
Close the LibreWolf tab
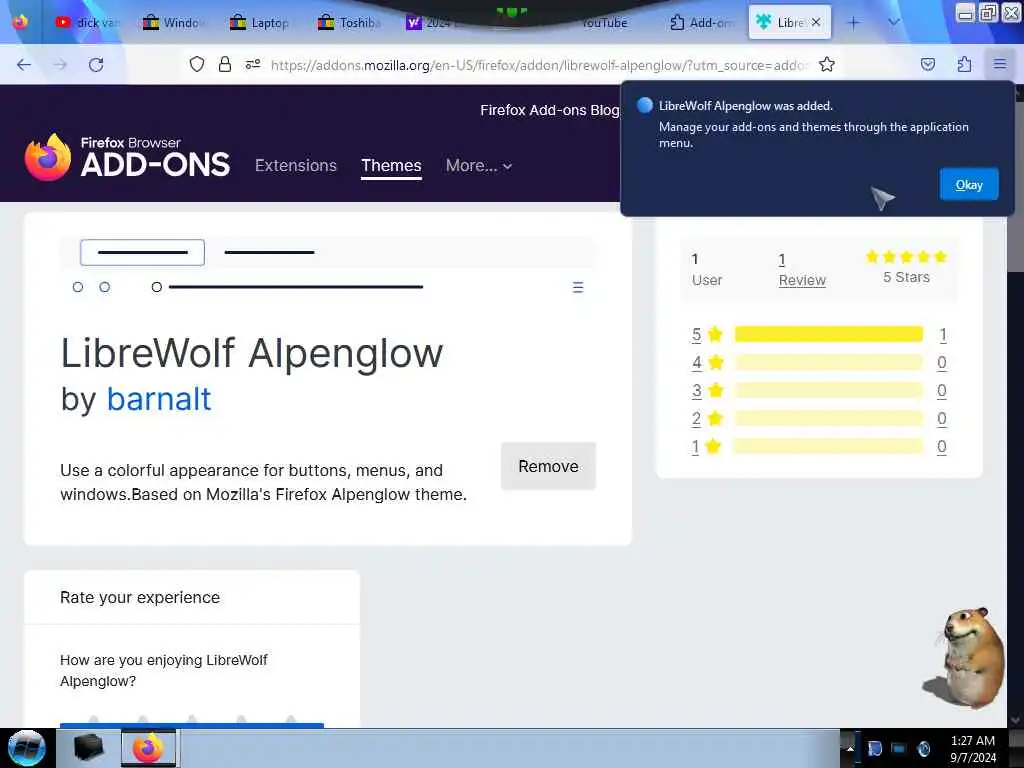pyautogui.click(x=816, y=22)
